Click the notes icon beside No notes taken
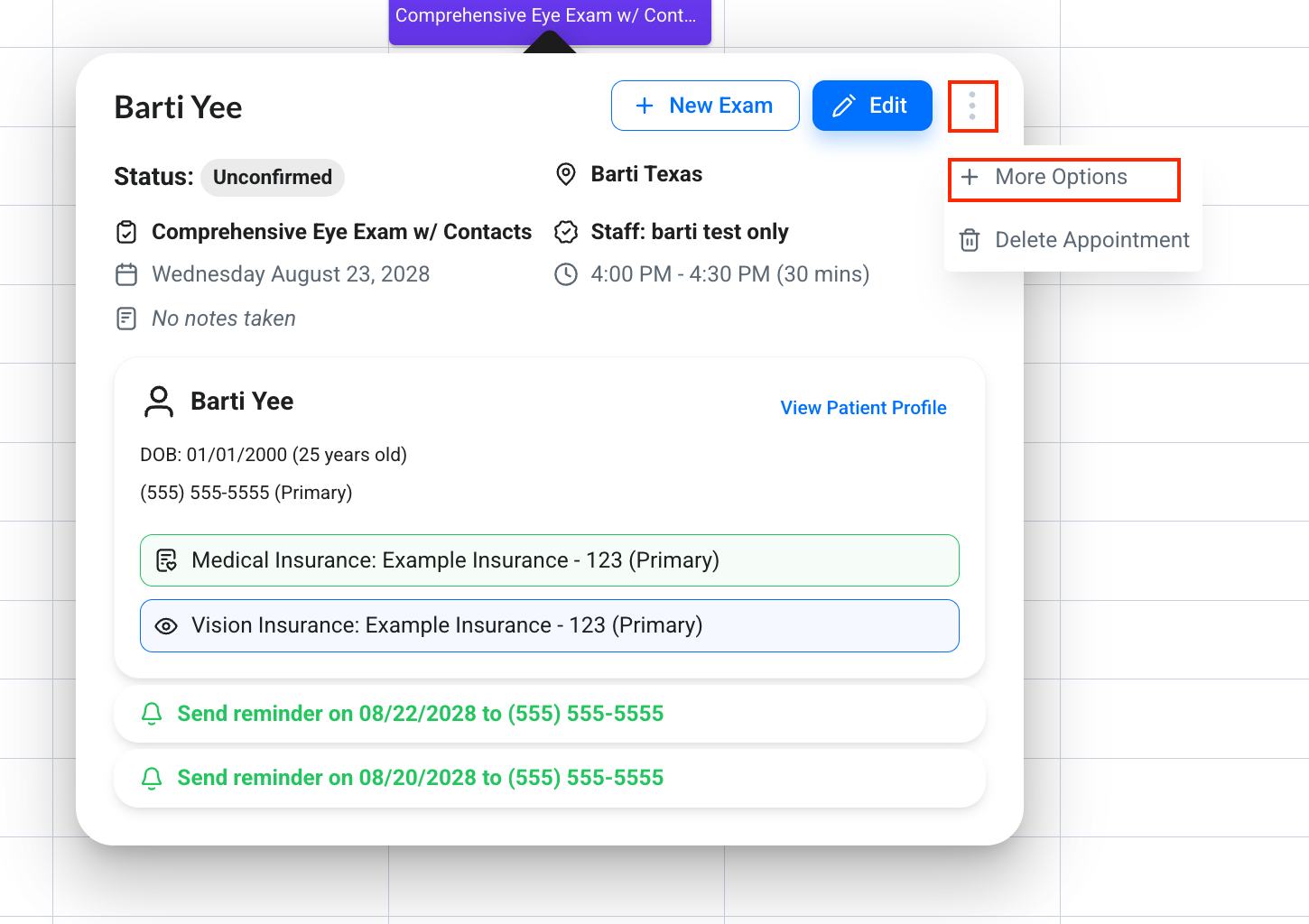The height and width of the screenshot is (924, 1309). [x=126, y=319]
